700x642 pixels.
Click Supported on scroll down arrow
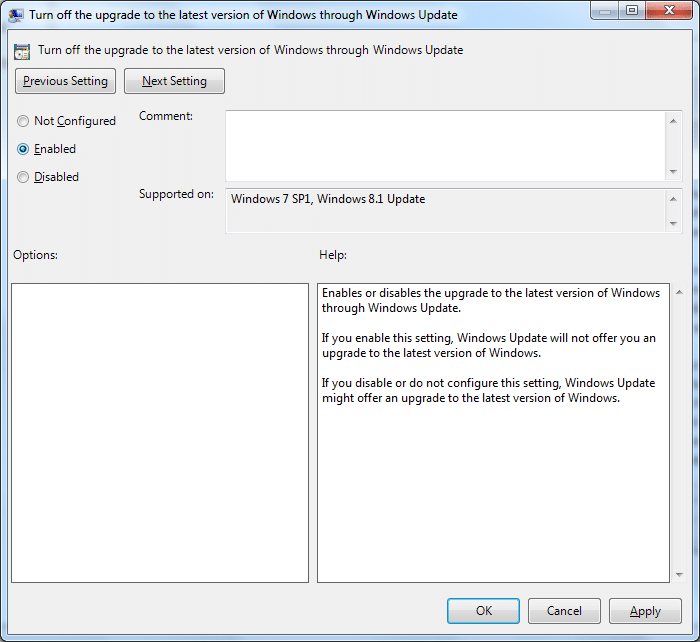click(x=673, y=224)
